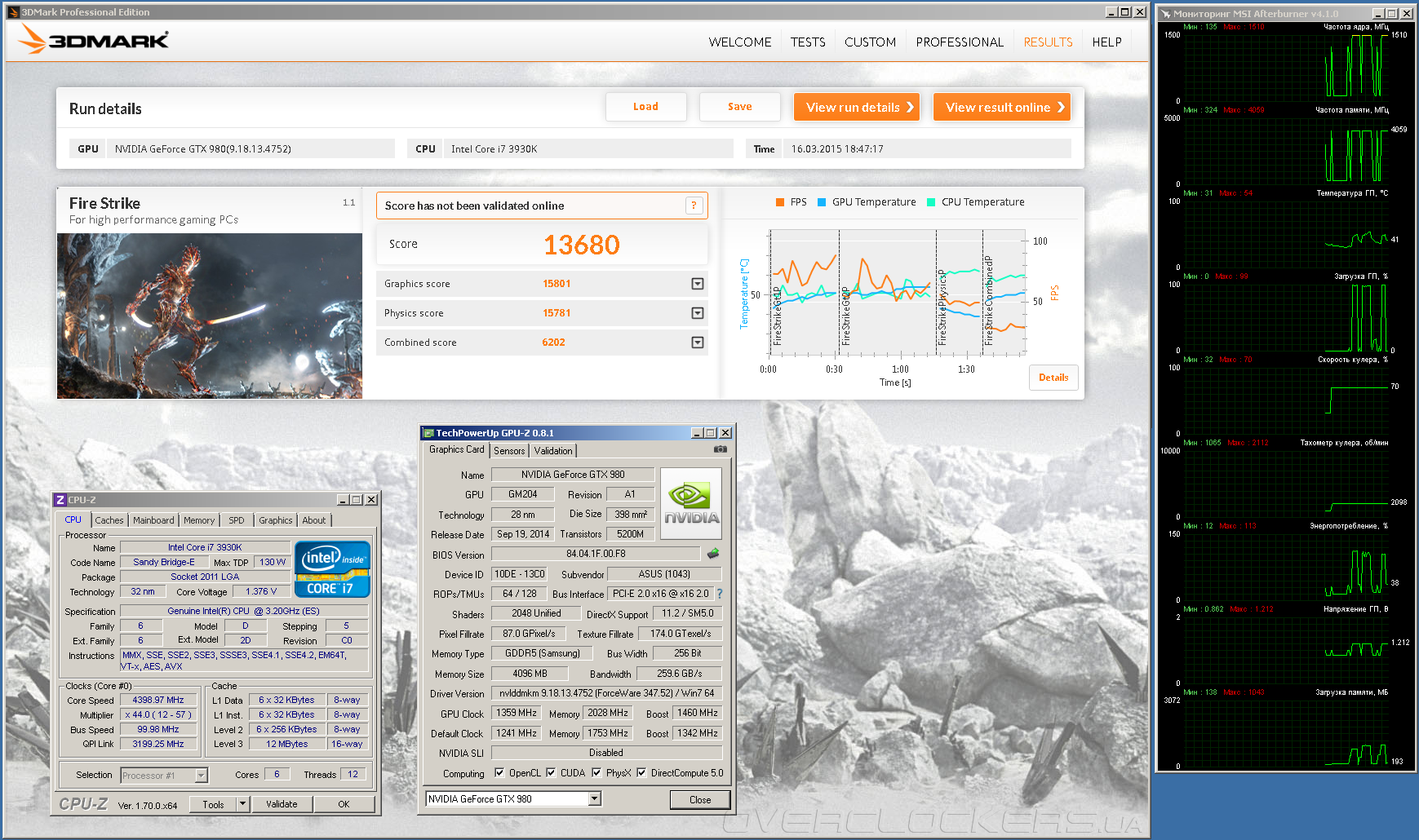Click the Tools button in CPU-Z
The height and width of the screenshot is (840, 1419).
pos(213,804)
